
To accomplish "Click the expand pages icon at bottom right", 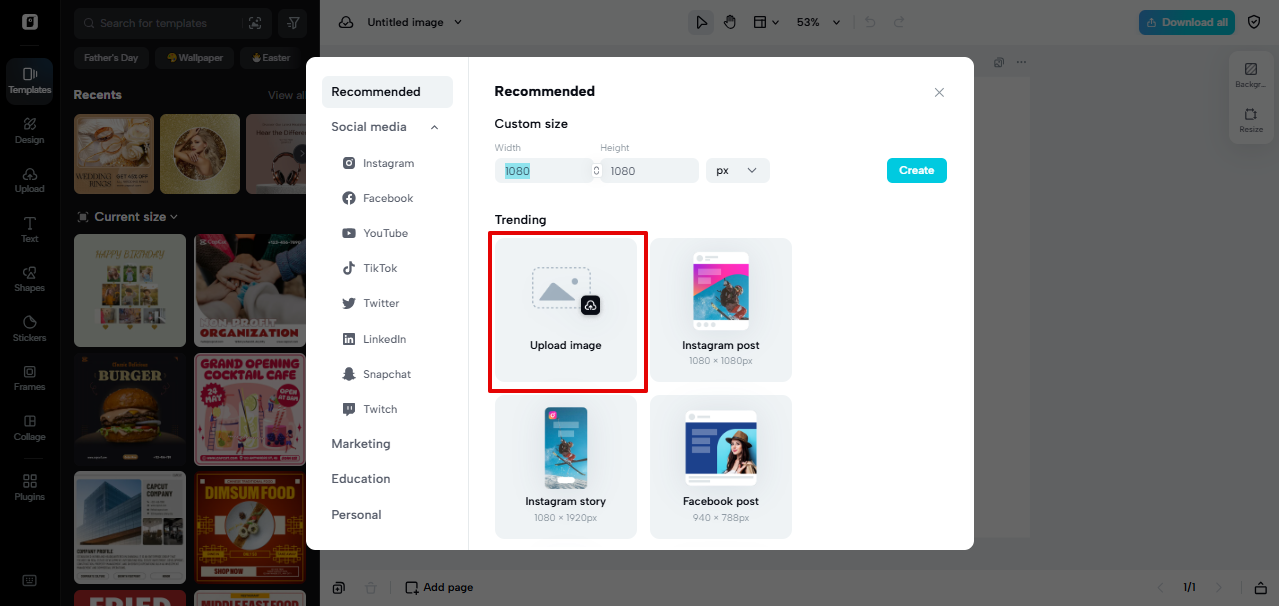I will coord(1261,587).
